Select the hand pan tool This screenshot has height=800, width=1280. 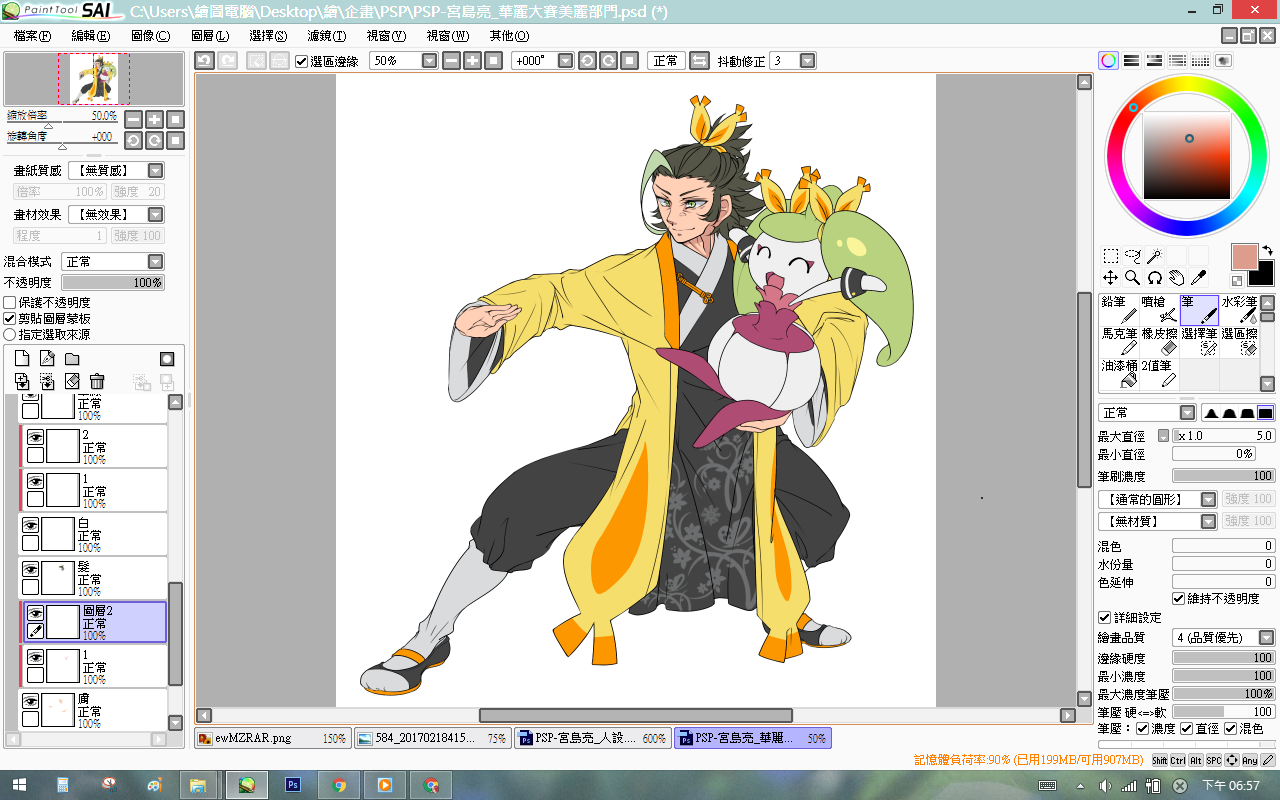pyautogui.click(x=1176, y=278)
